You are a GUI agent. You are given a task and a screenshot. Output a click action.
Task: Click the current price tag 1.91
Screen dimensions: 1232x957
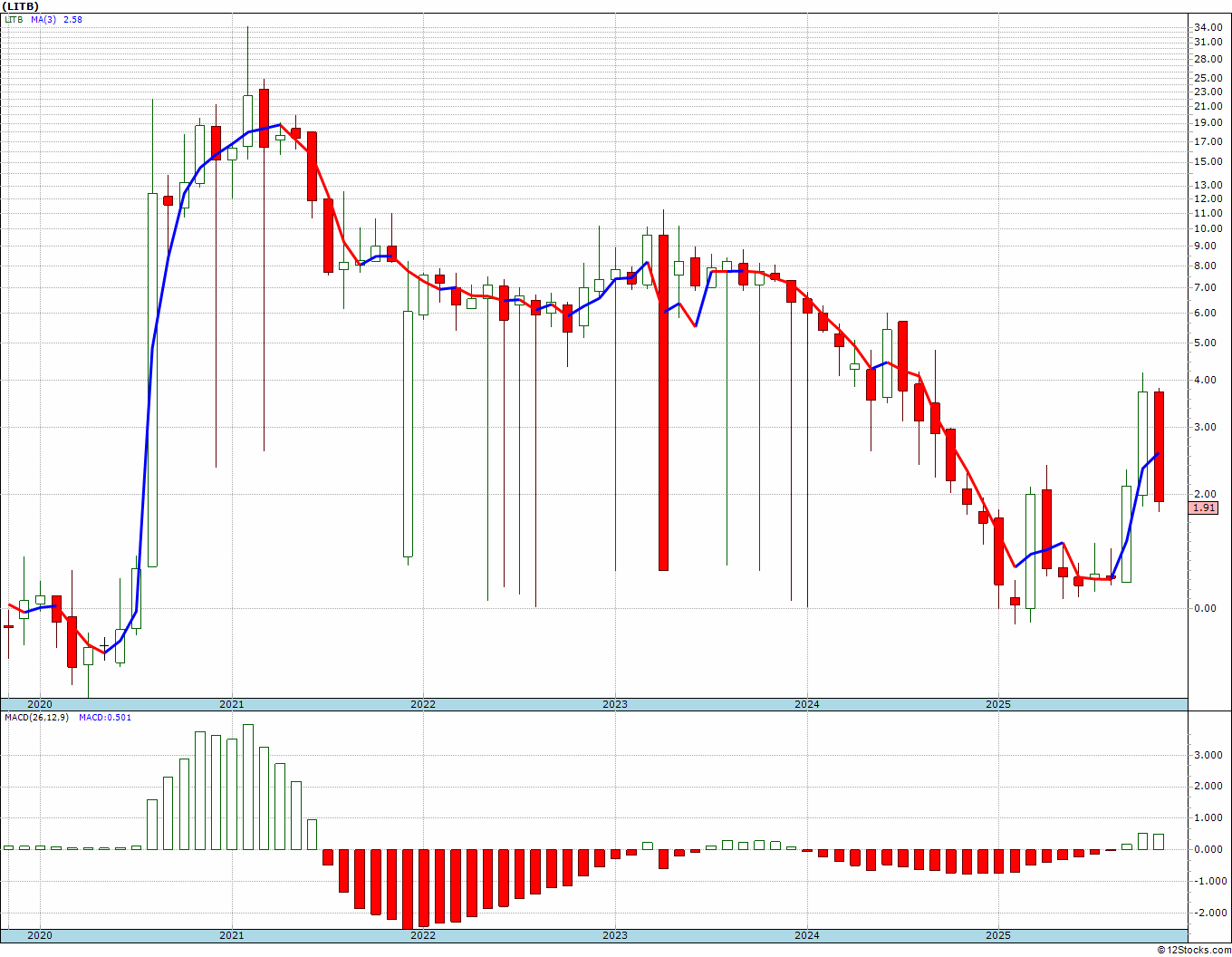[1205, 508]
